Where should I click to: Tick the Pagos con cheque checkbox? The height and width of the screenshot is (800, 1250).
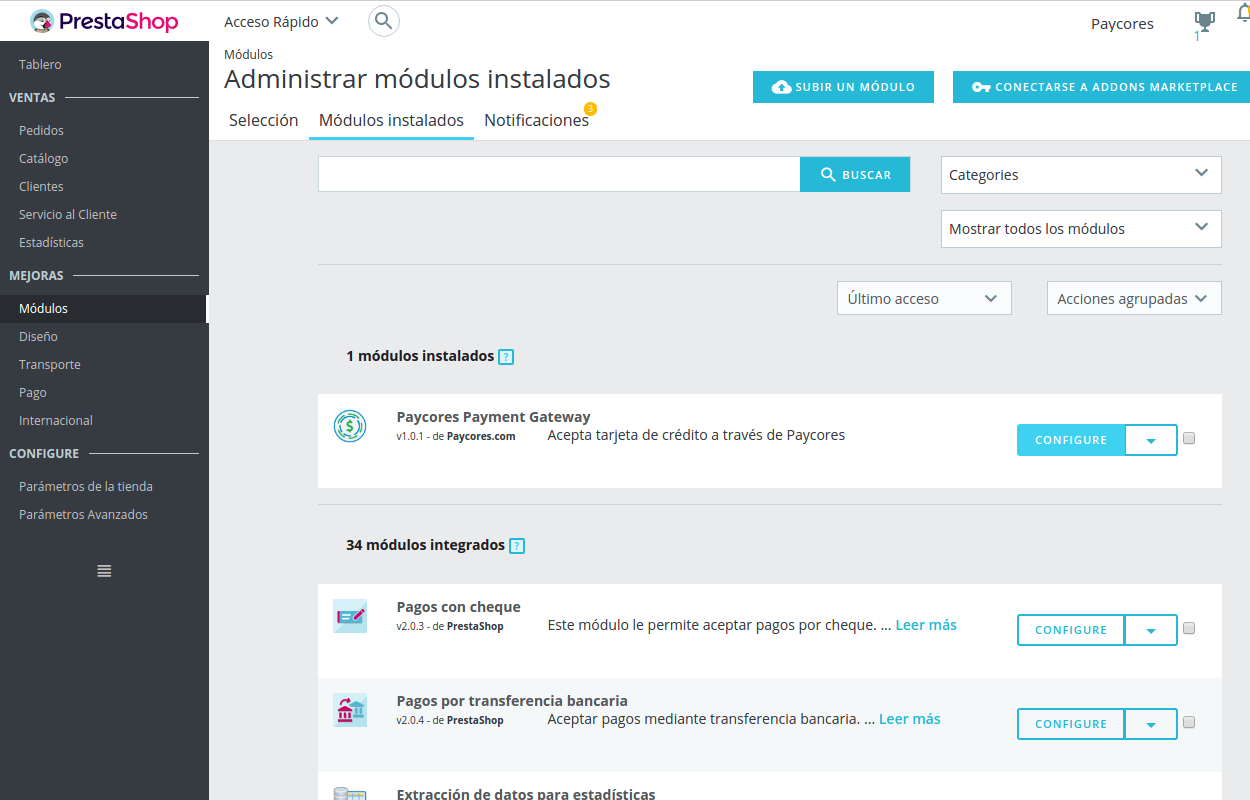pyautogui.click(x=1189, y=628)
